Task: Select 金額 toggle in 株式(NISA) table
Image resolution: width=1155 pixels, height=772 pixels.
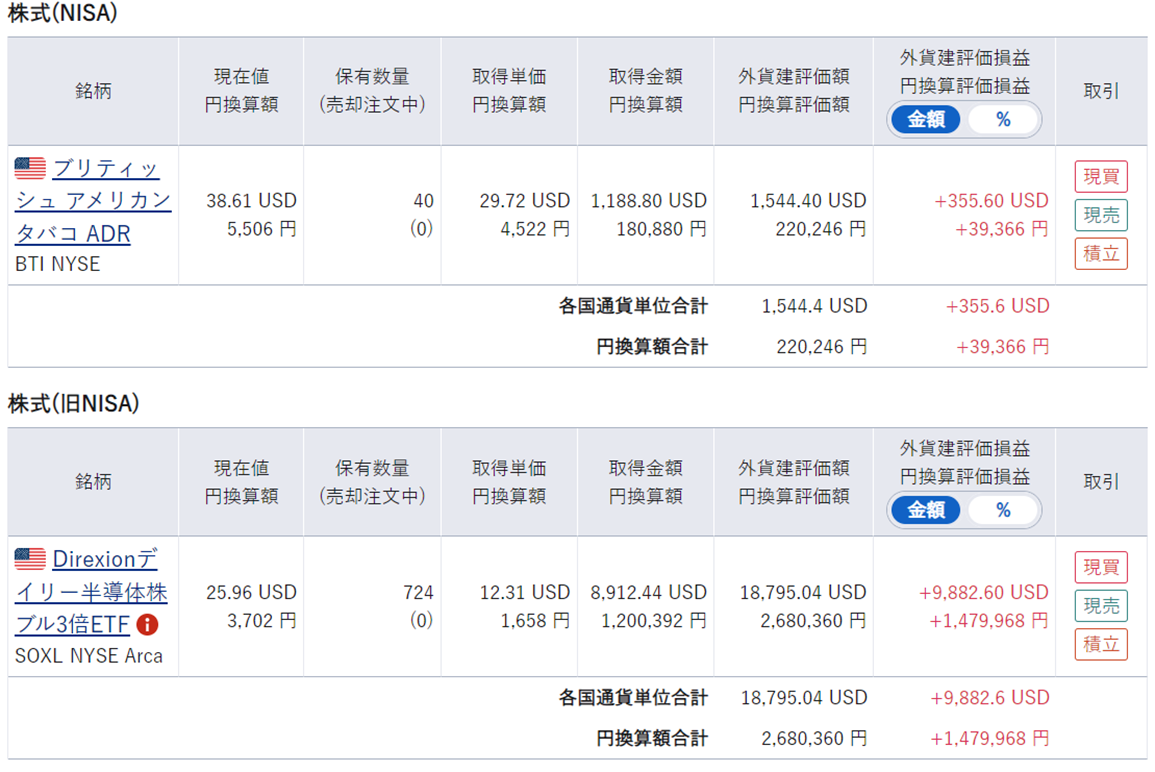Action: [x=926, y=119]
